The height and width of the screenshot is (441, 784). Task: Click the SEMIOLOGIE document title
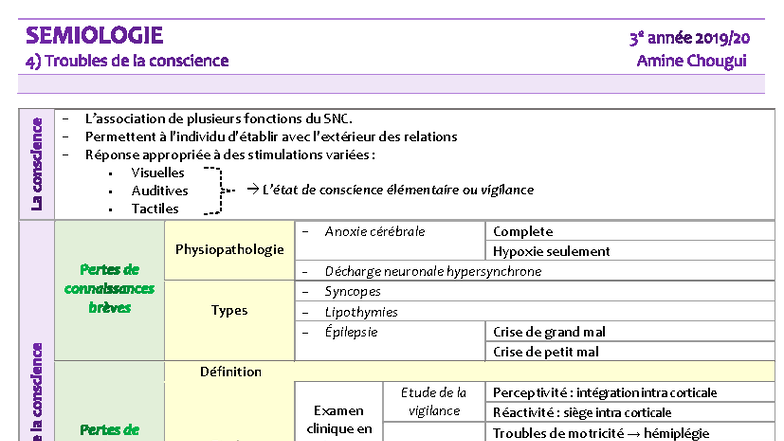click(93, 35)
